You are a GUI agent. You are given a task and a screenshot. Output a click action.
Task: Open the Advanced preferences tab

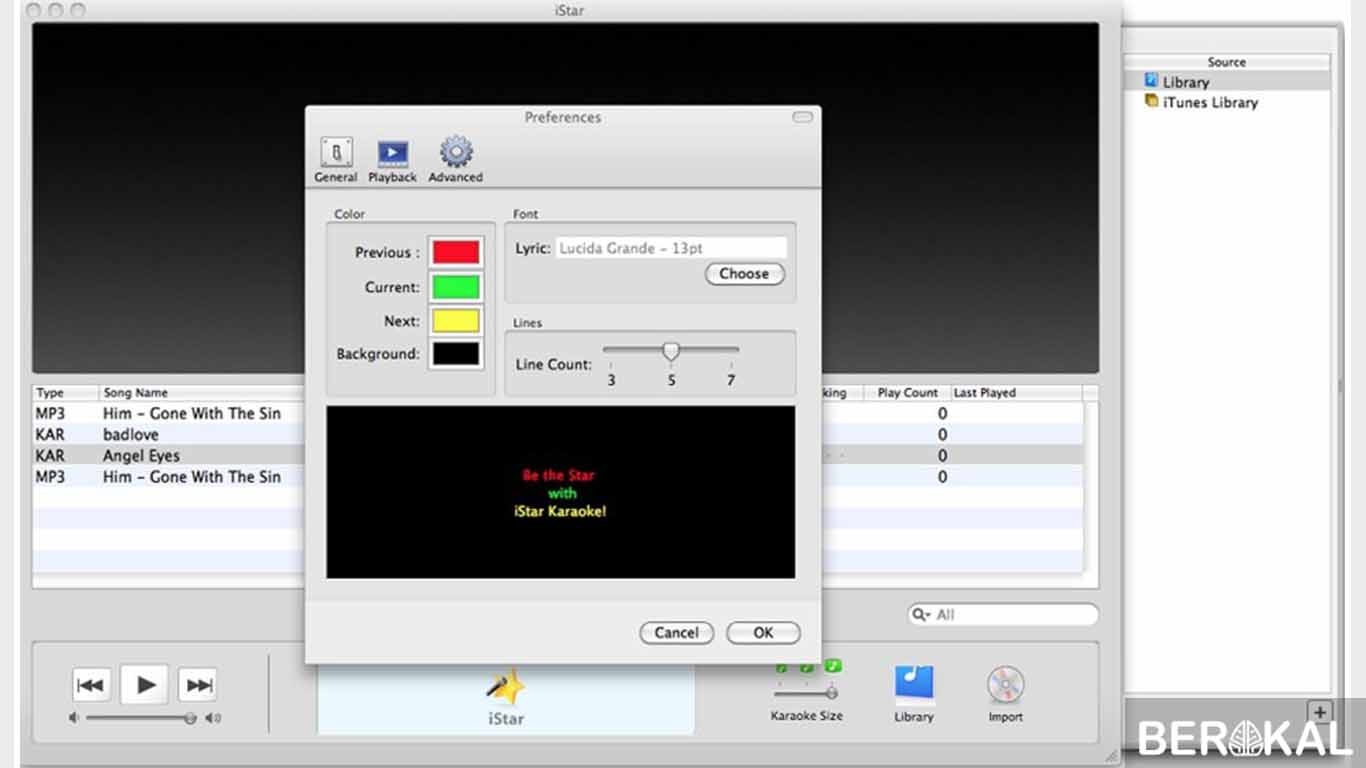456,160
